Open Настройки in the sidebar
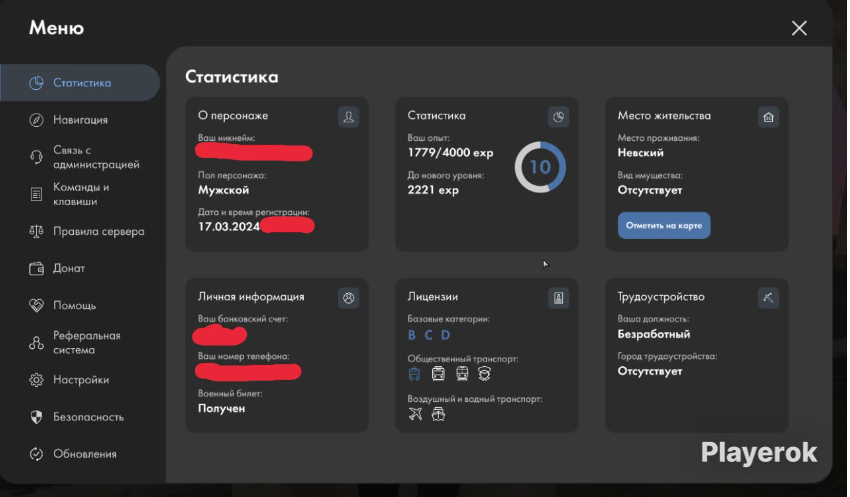This screenshot has height=497, width=850. click(81, 380)
